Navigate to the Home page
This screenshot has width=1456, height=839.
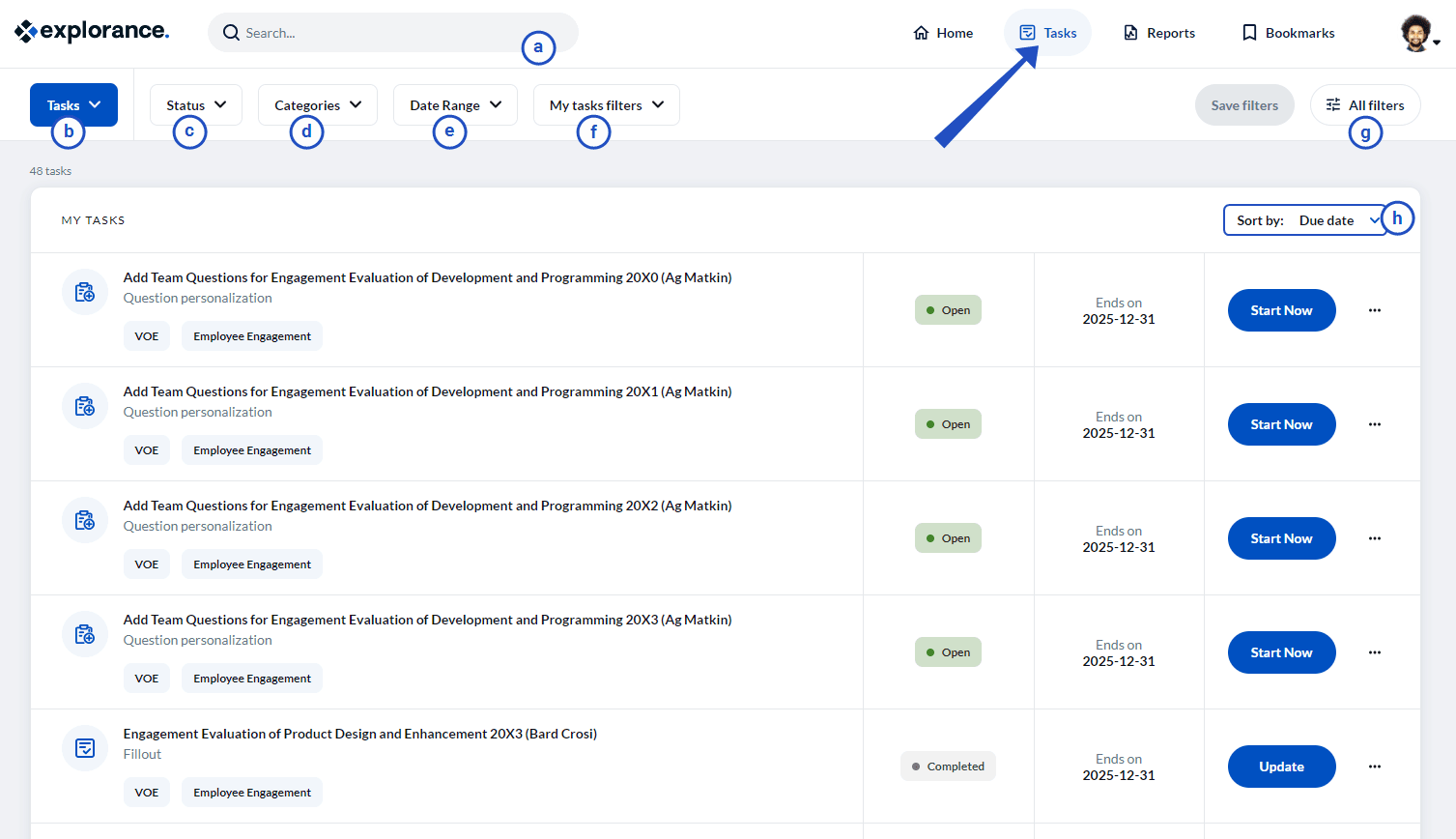coord(943,33)
